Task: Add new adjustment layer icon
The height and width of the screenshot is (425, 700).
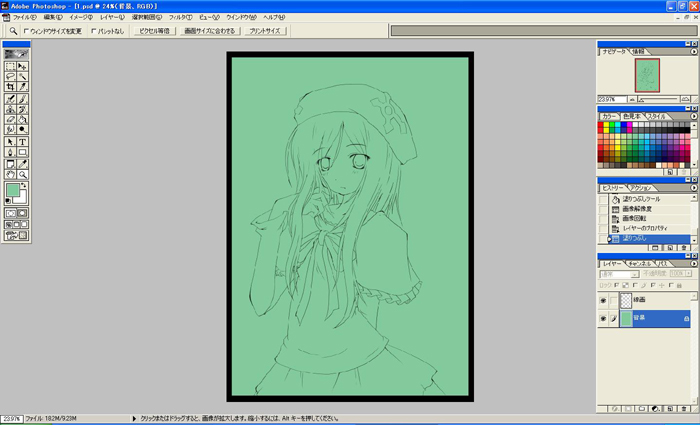Action: pyautogui.click(x=656, y=408)
